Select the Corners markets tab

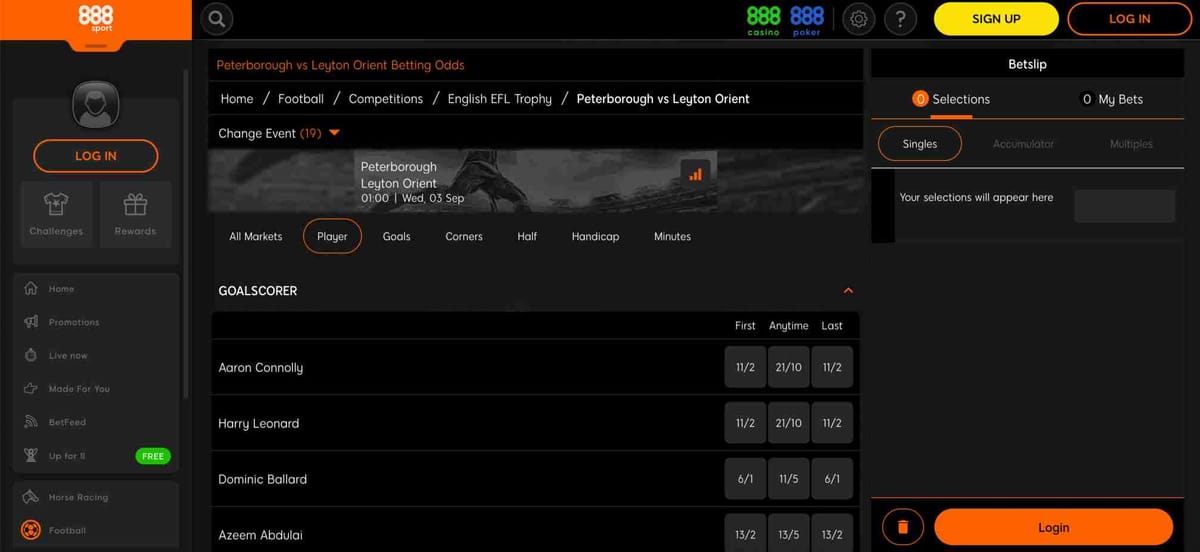pos(464,236)
